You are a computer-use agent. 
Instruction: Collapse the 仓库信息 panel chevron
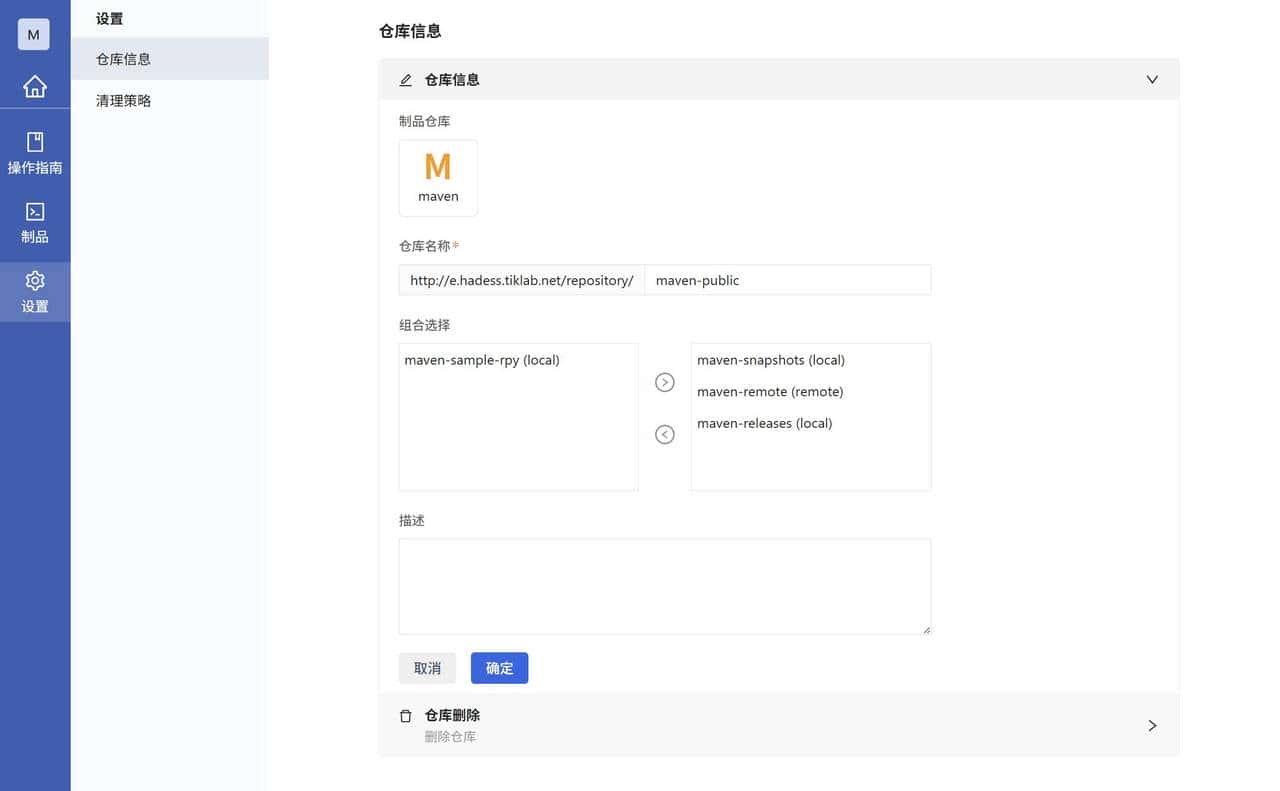click(1152, 79)
